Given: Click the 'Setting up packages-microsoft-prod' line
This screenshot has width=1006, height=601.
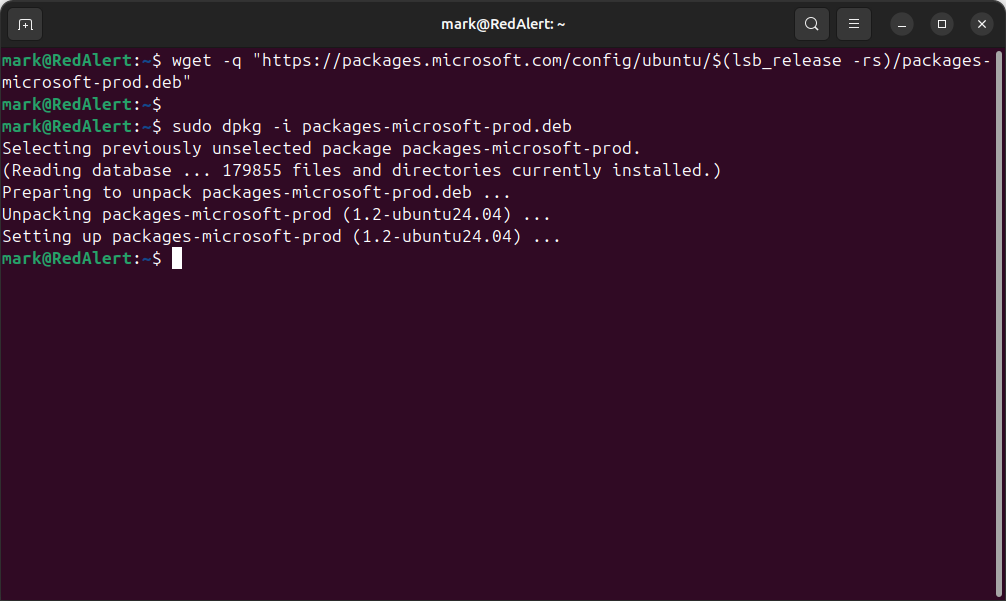Looking at the screenshot, I should pos(281,237).
